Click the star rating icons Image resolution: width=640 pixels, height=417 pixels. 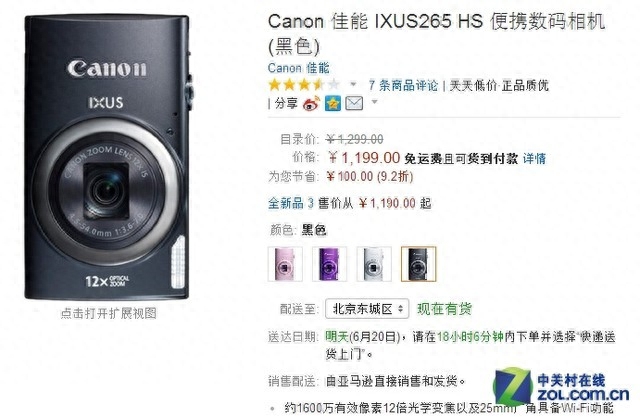(304, 85)
